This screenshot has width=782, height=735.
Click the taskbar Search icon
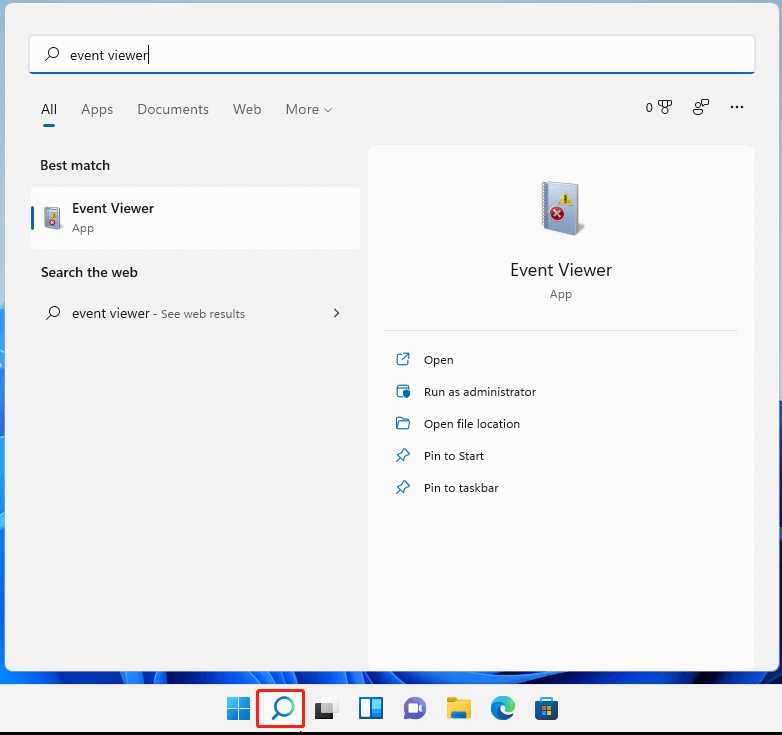click(282, 709)
